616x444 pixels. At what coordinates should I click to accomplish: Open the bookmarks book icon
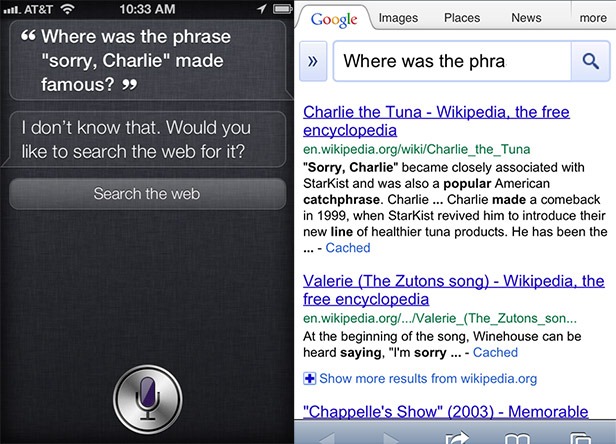517,437
